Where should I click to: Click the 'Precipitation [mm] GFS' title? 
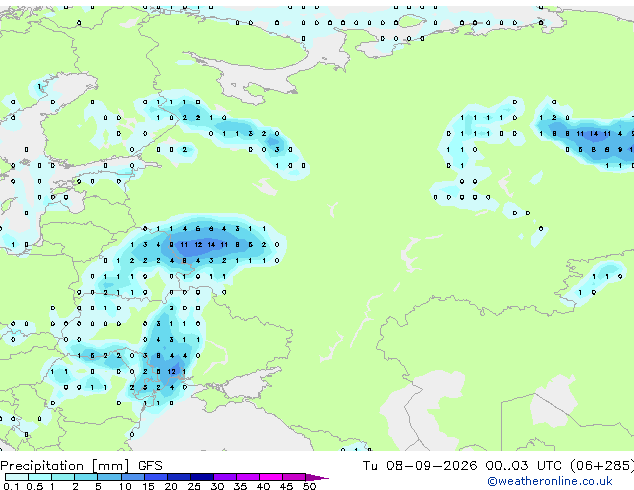point(81,466)
